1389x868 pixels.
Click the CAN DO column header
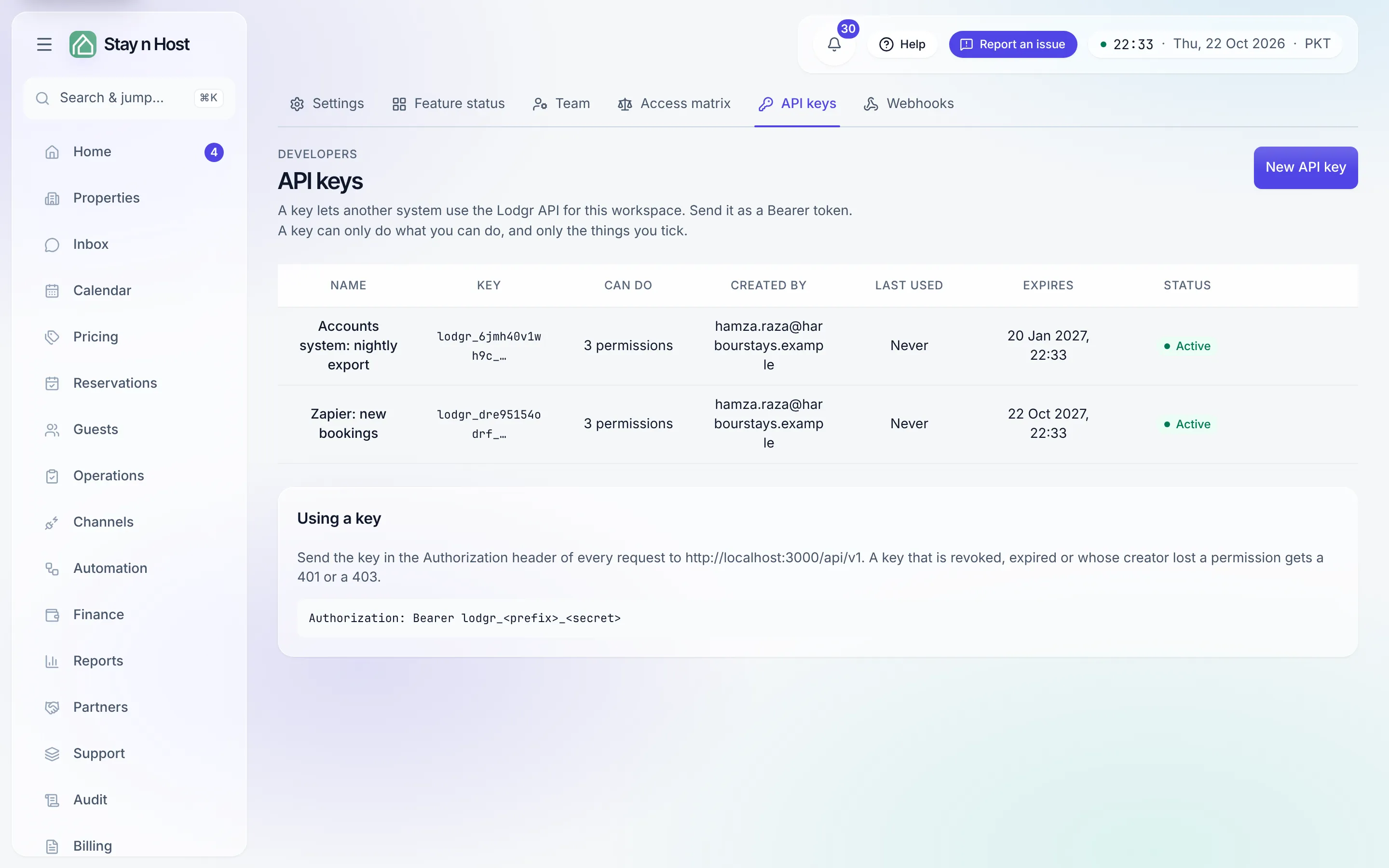point(628,285)
